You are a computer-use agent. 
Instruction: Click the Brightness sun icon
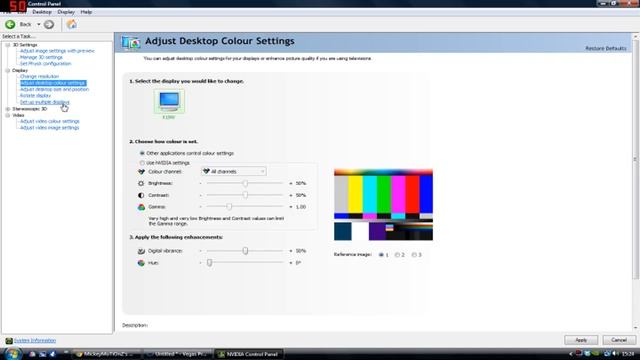click(141, 184)
